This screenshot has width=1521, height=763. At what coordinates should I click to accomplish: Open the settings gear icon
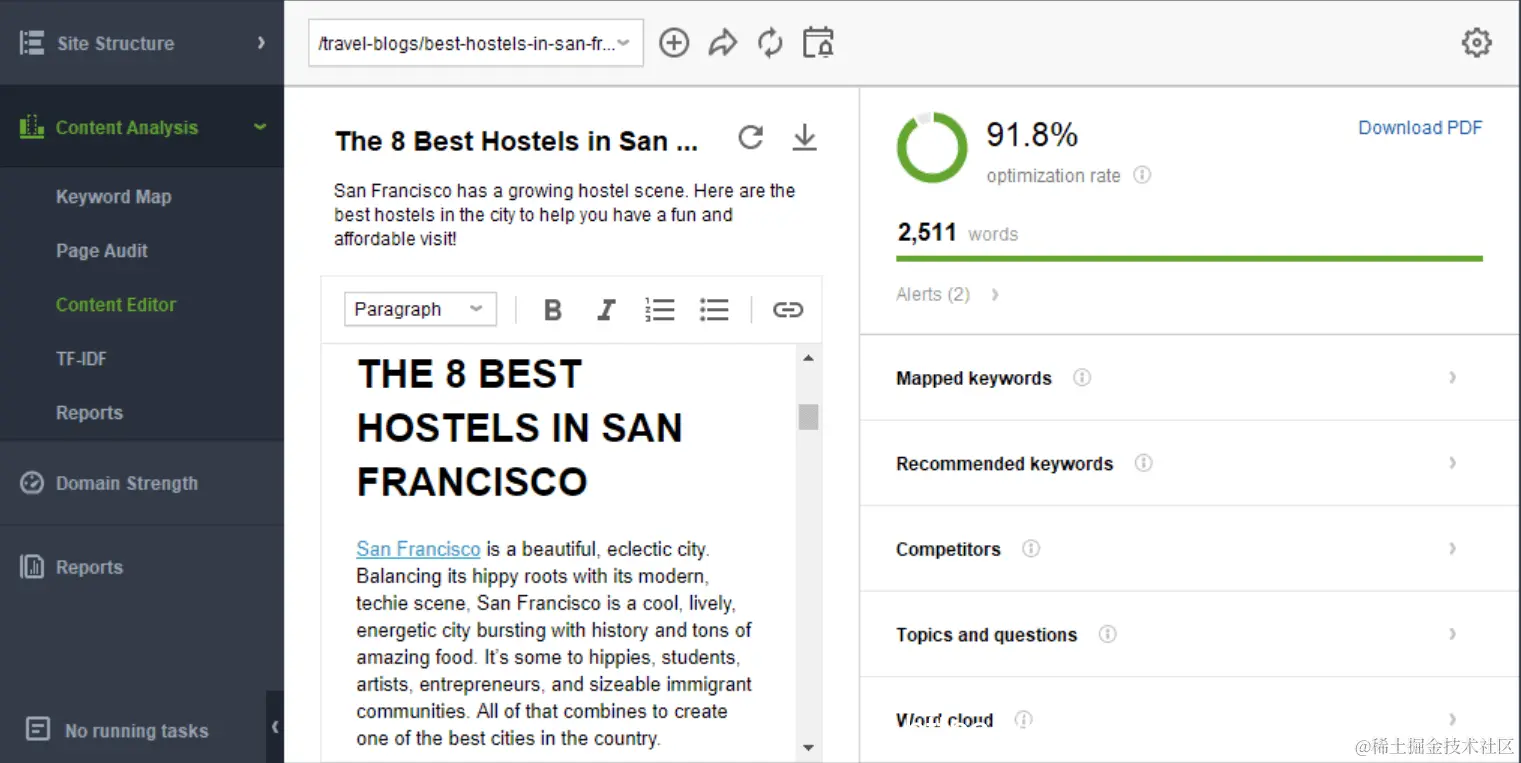click(x=1476, y=43)
